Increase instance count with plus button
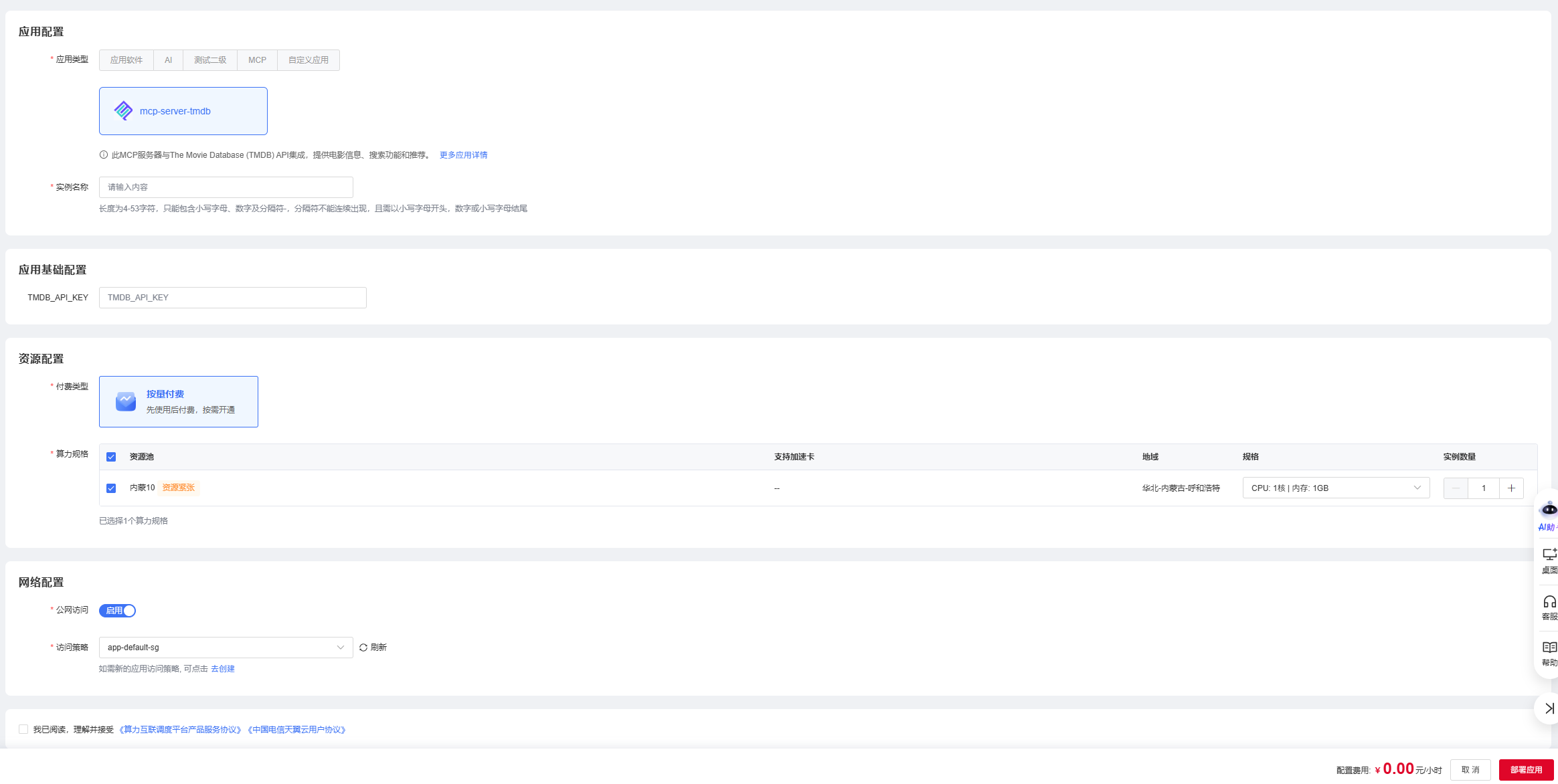 pyautogui.click(x=1511, y=488)
